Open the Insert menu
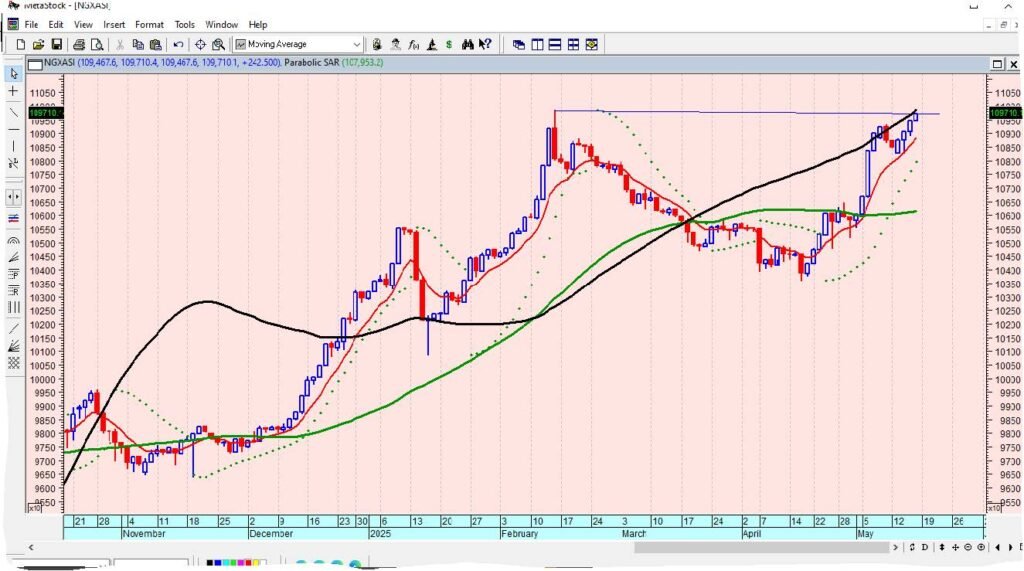Image resolution: width=1024 pixels, height=571 pixels. pos(114,24)
